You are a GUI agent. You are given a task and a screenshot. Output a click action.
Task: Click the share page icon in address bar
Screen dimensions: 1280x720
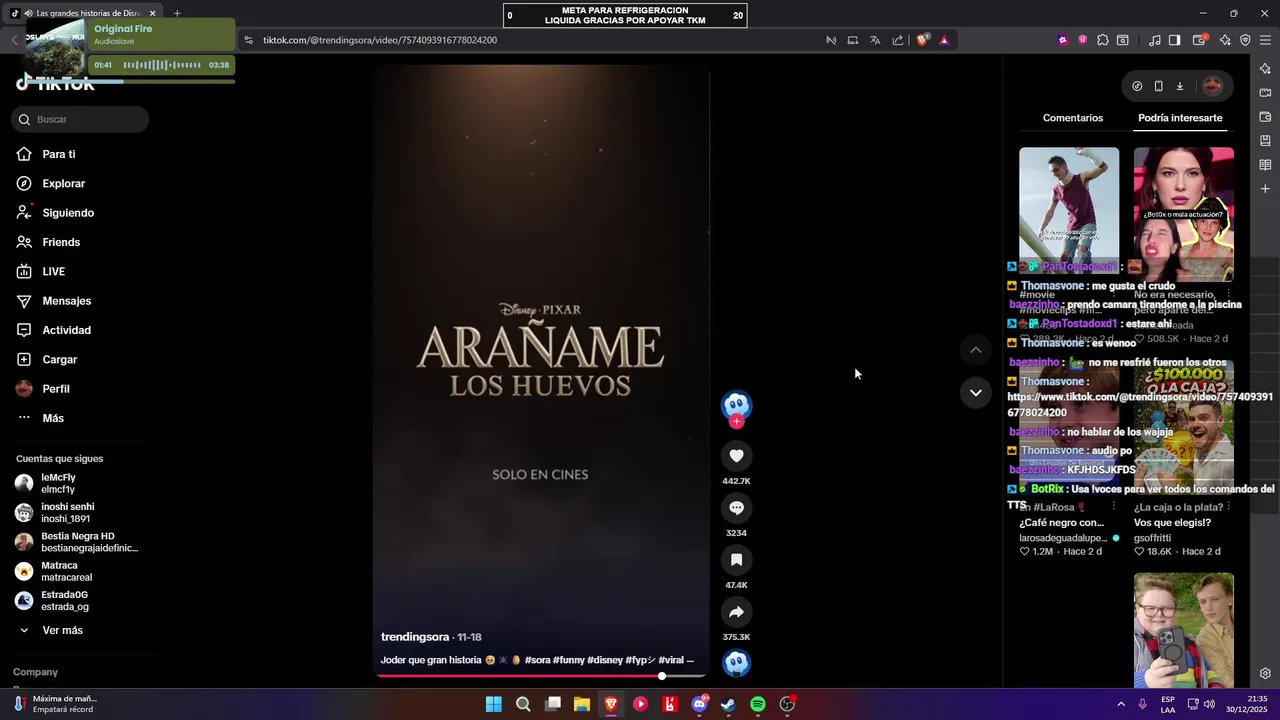tap(898, 40)
